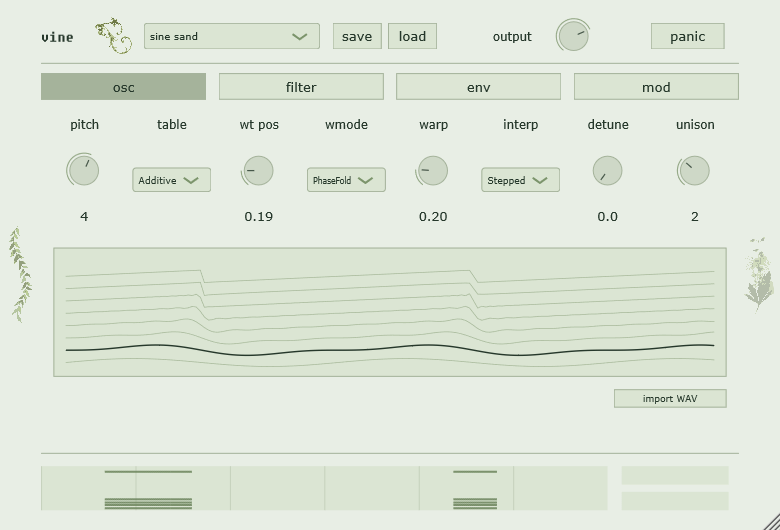Click the pitch value 4

(x=84, y=216)
